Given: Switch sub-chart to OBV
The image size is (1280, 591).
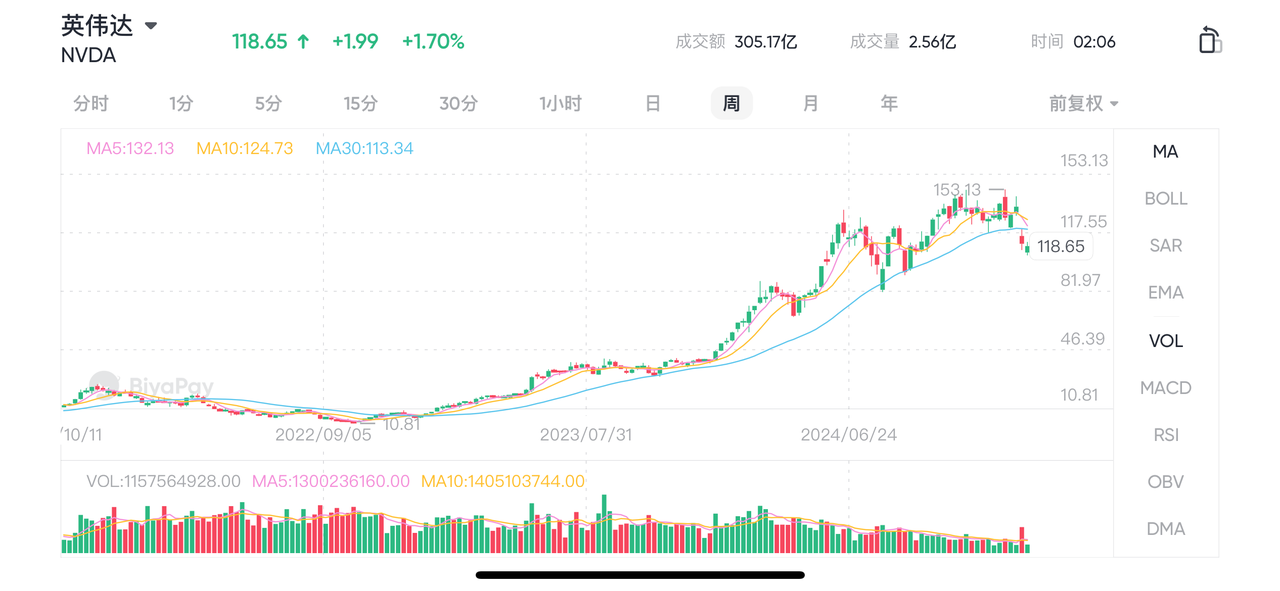Looking at the screenshot, I should tap(1165, 481).
